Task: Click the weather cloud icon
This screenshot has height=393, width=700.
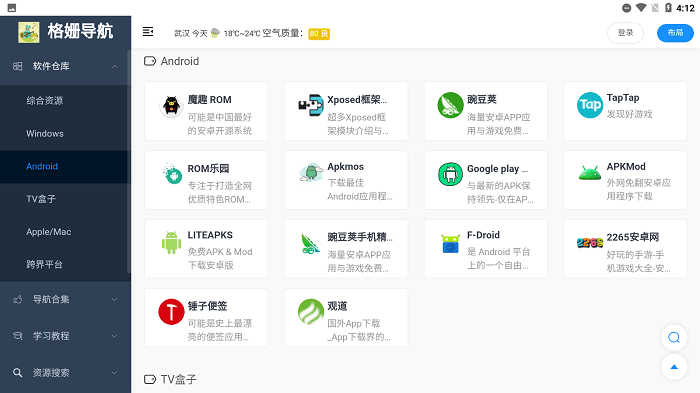Action: click(x=215, y=33)
